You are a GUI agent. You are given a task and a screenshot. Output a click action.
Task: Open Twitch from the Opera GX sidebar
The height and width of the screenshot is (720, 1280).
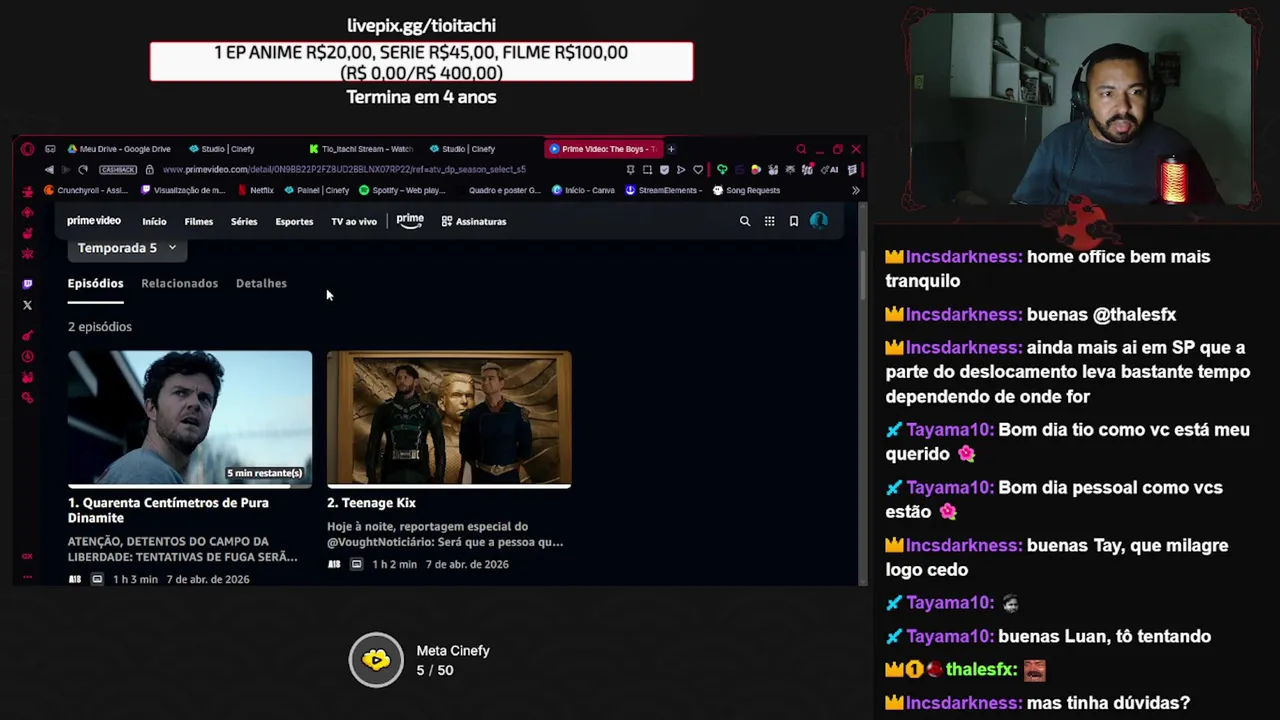click(27, 284)
